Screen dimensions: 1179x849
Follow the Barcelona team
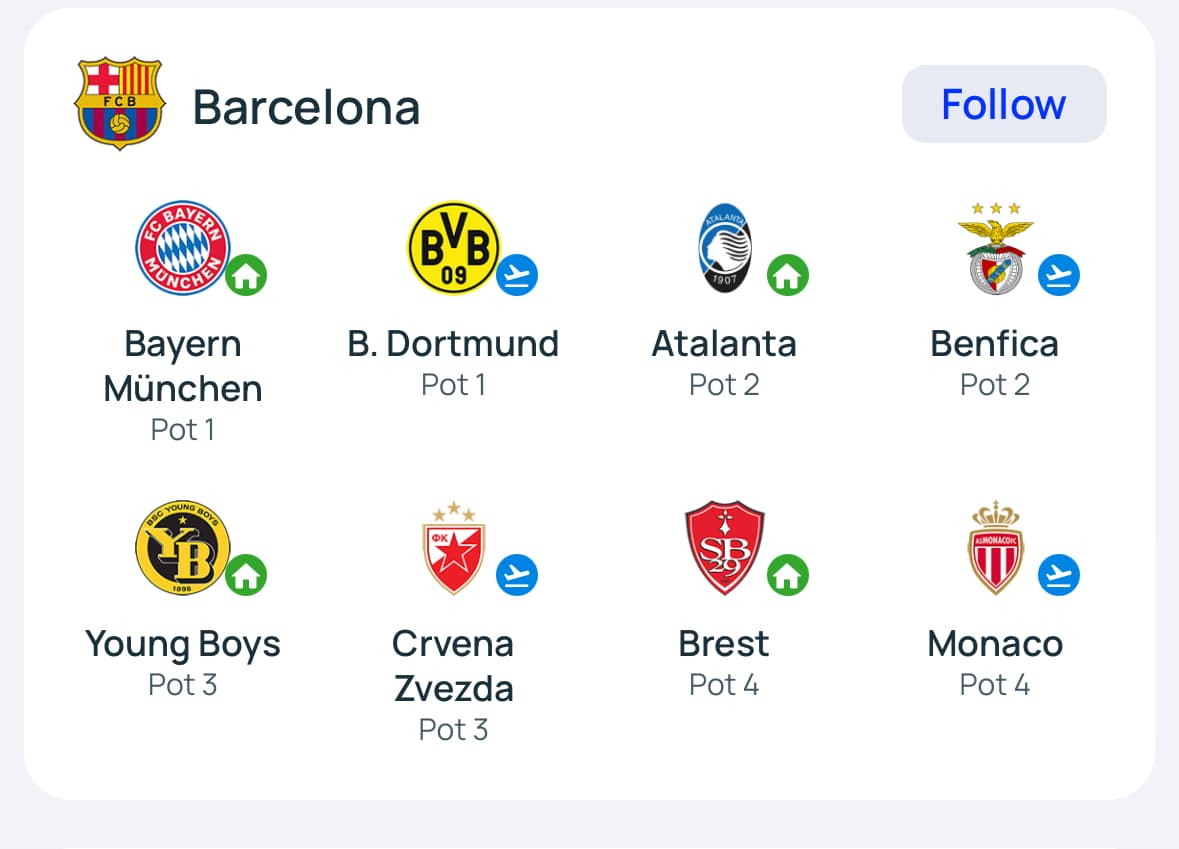point(1003,104)
